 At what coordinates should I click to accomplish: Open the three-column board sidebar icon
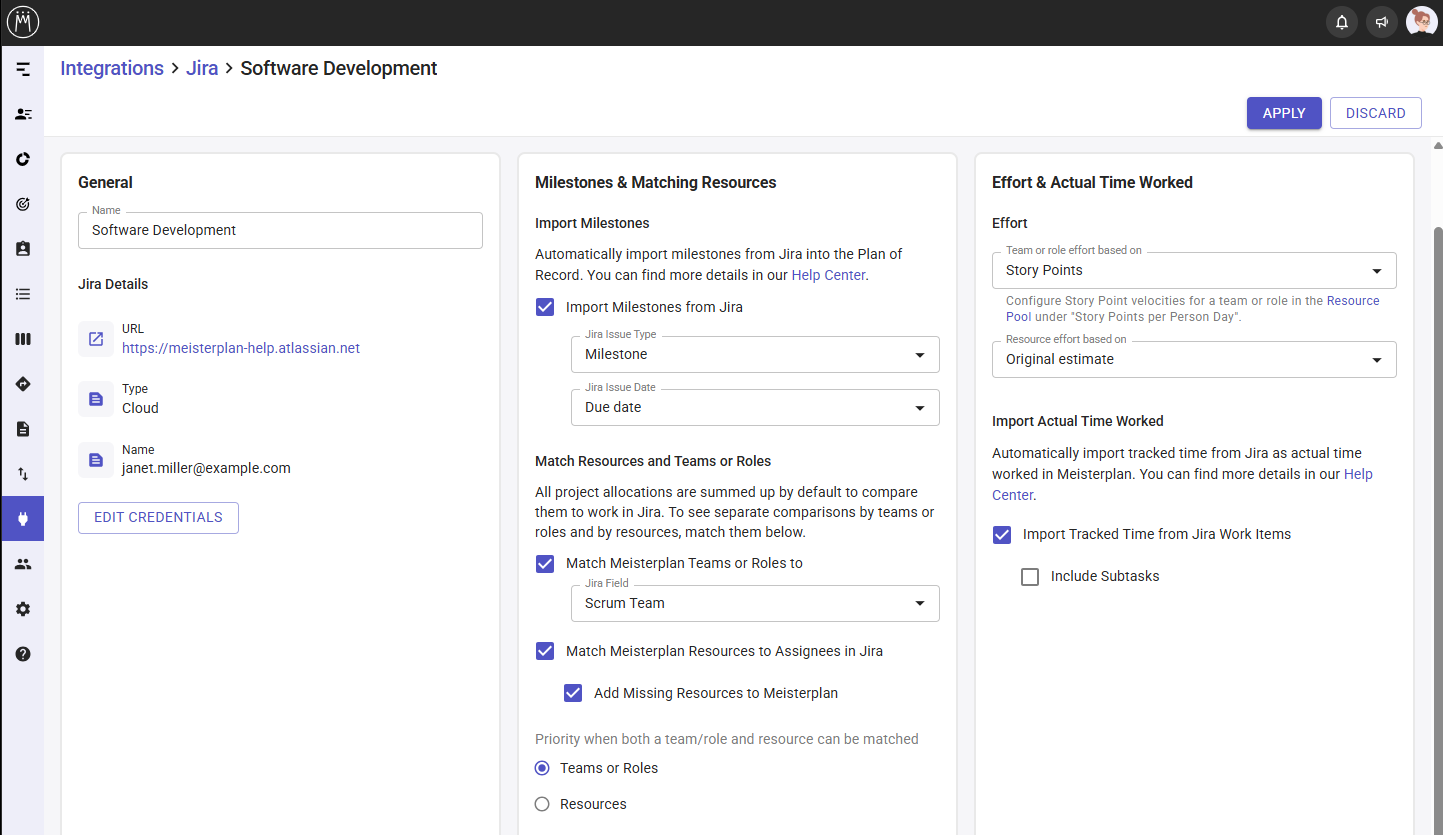23,339
